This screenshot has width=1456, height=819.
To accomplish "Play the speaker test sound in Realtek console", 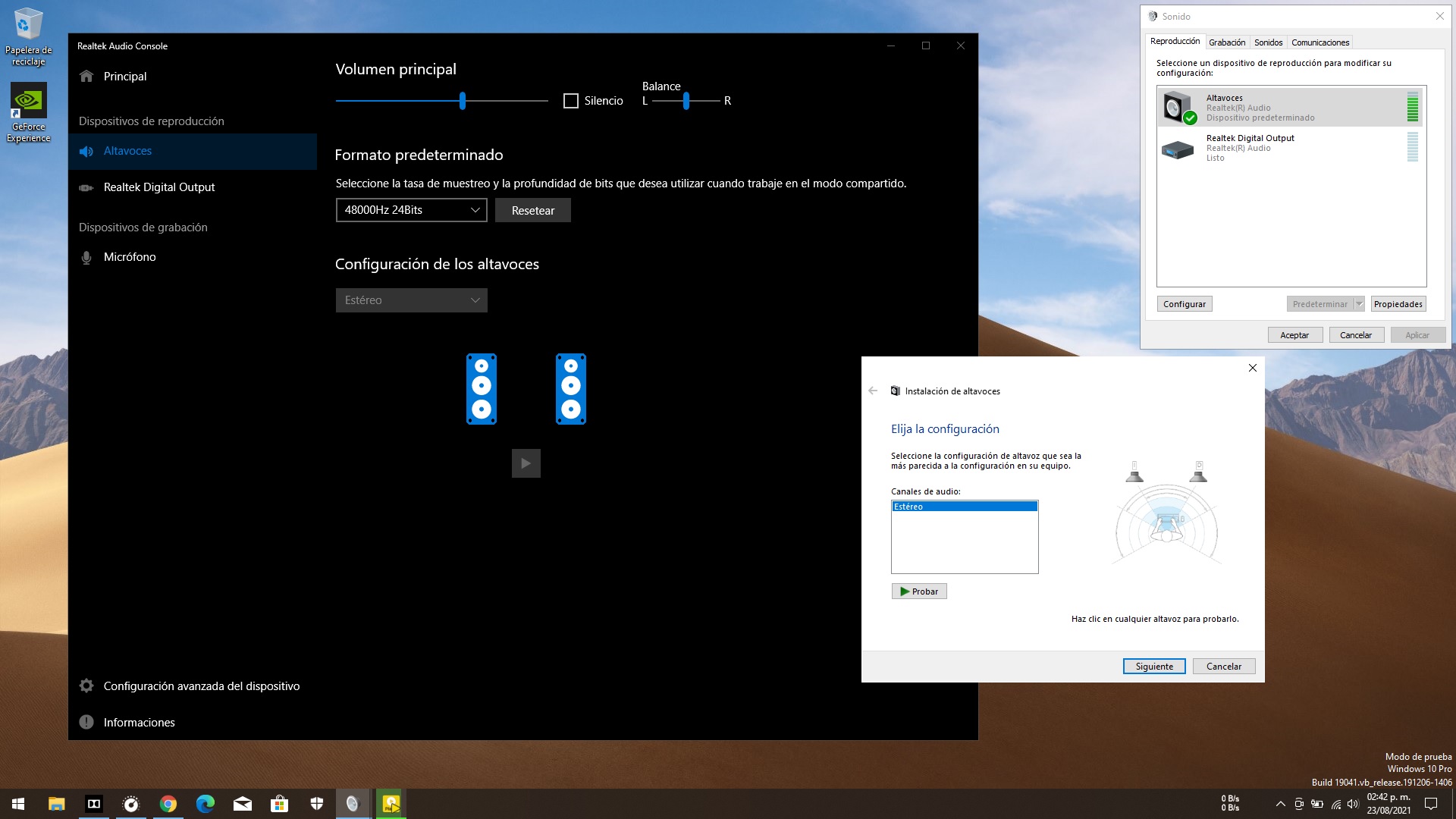I will click(x=526, y=463).
